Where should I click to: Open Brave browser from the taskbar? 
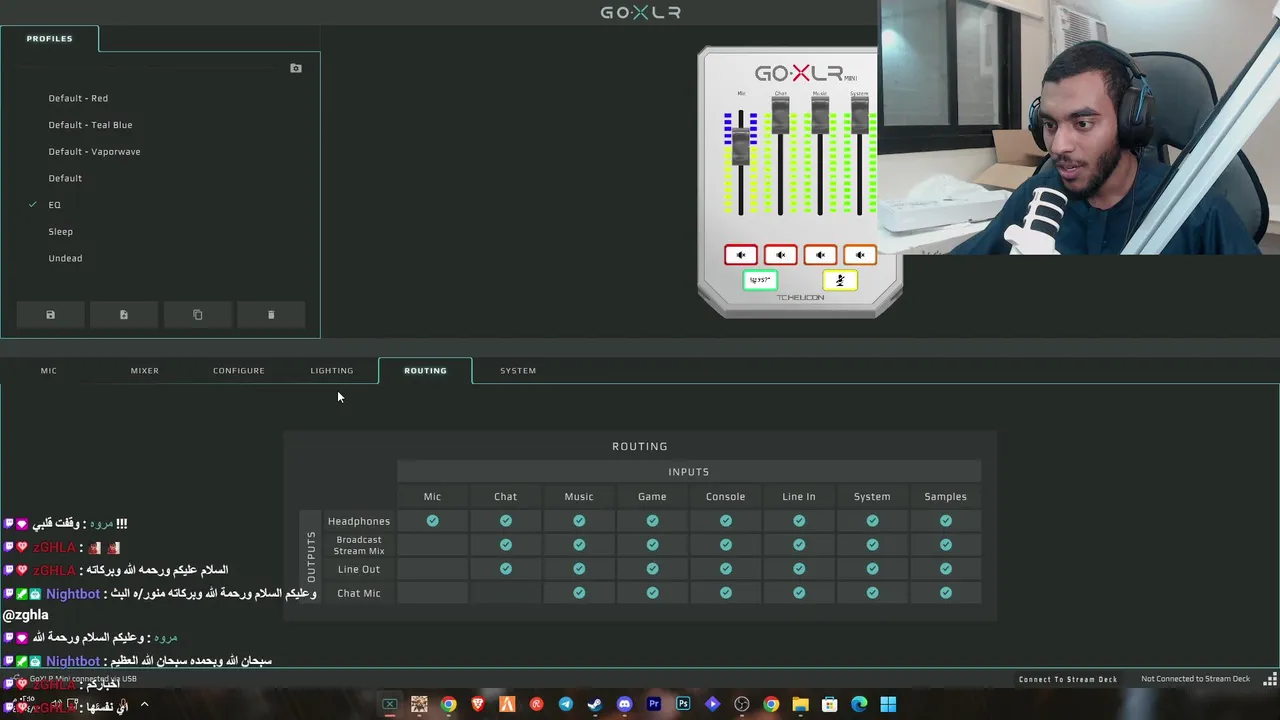[x=478, y=704]
